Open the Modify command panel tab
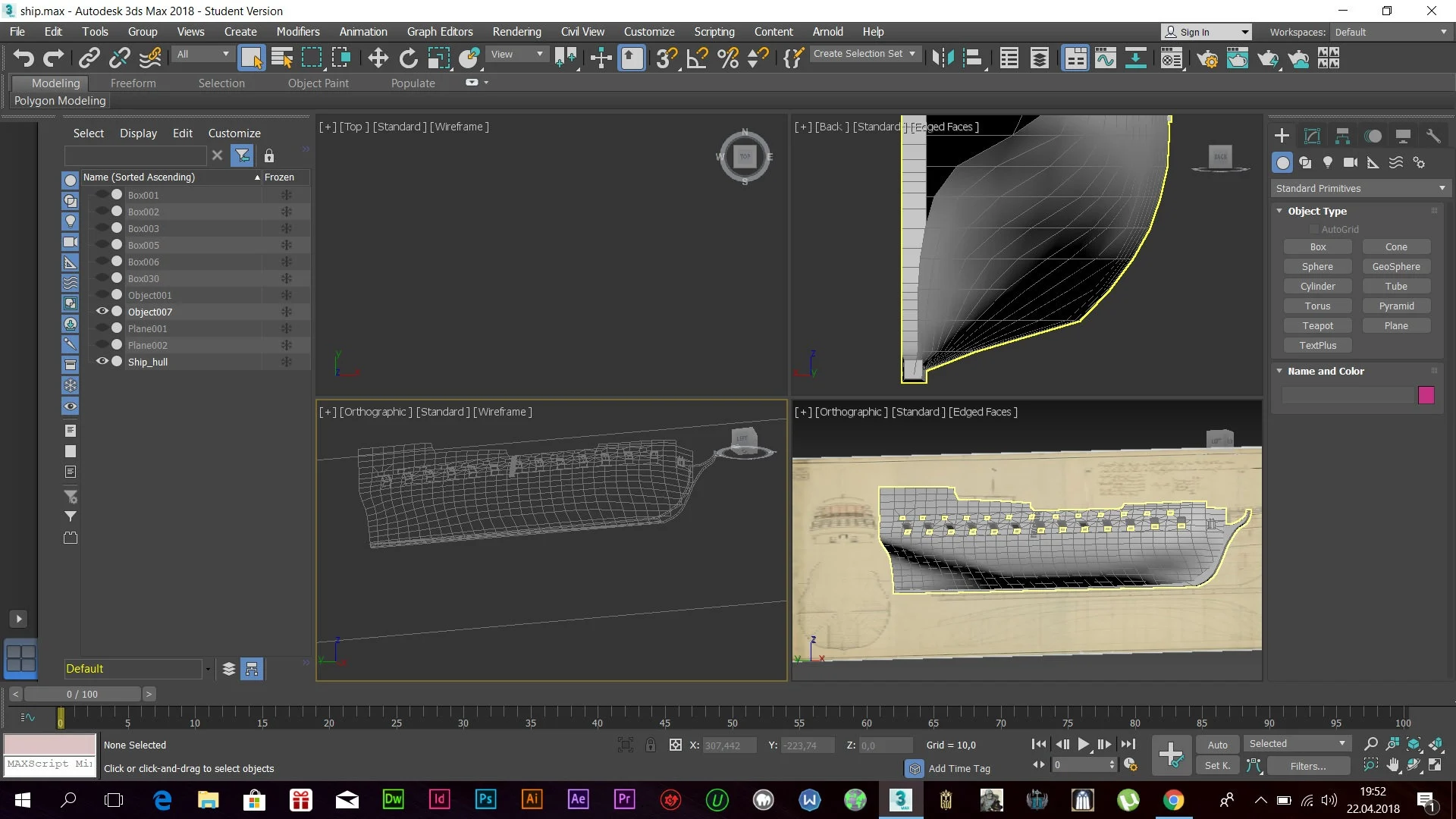This screenshot has width=1456, height=819. click(1312, 136)
